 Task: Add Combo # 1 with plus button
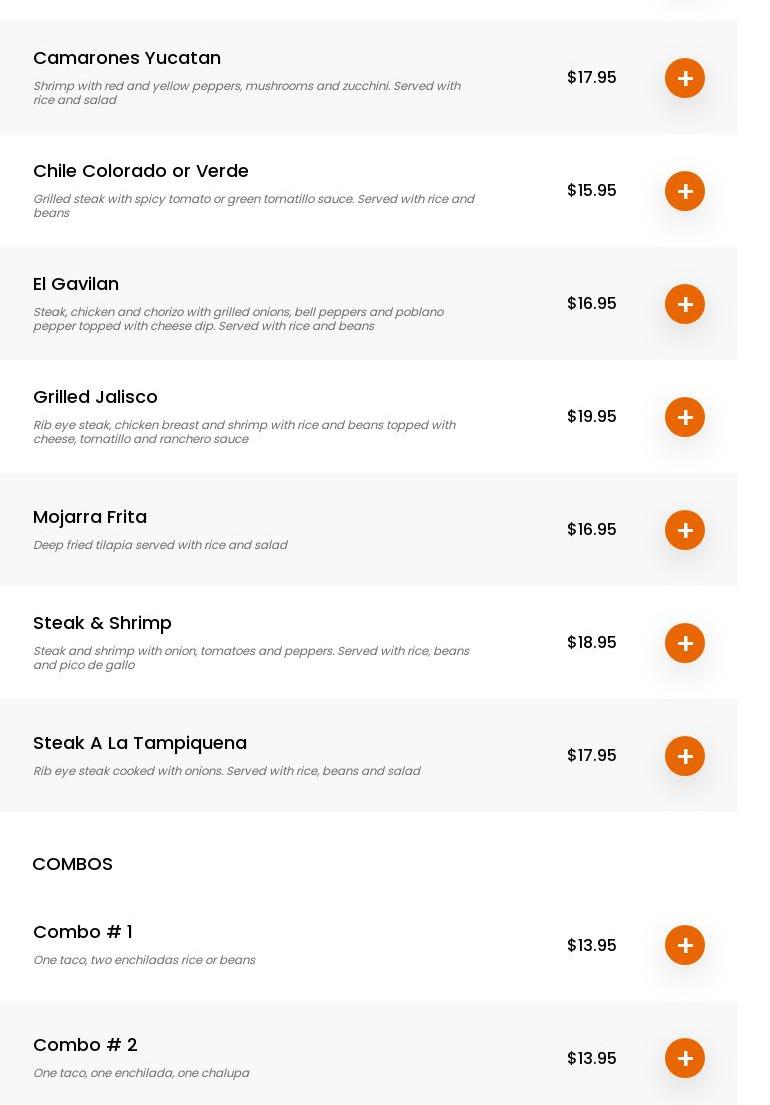685,945
